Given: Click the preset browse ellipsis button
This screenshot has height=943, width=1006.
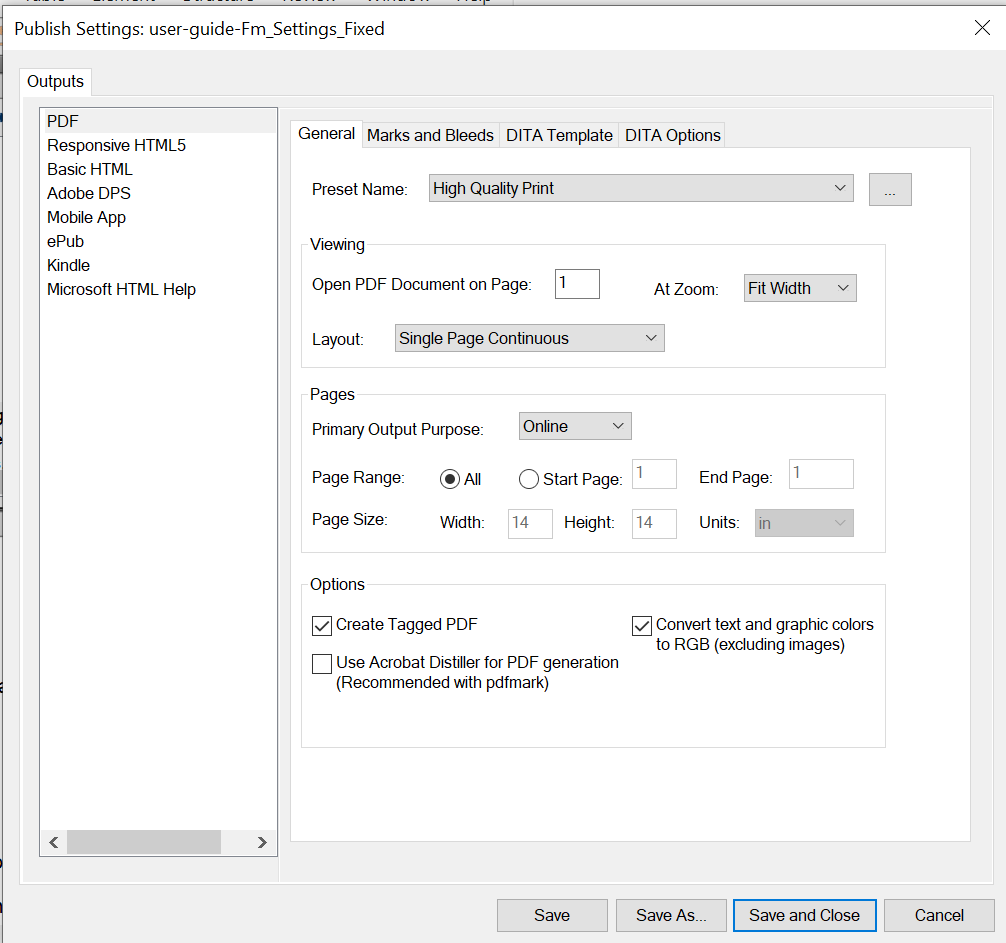Looking at the screenshot, I should coord(889,189).
